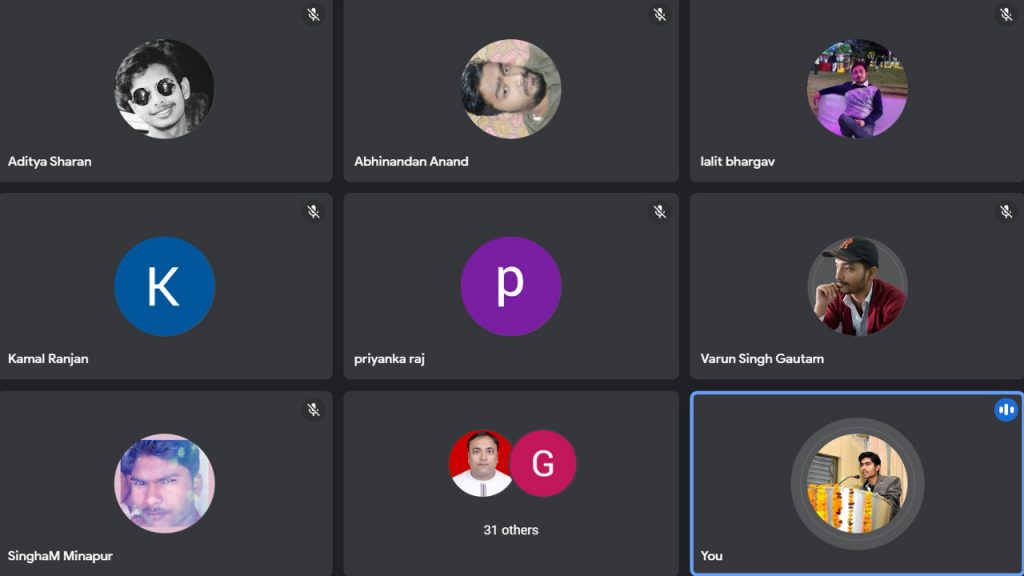Select Aditya Sharan's black-and-white profile picture
Viewport: 1024px width, 576px height.
coord(164,89)
